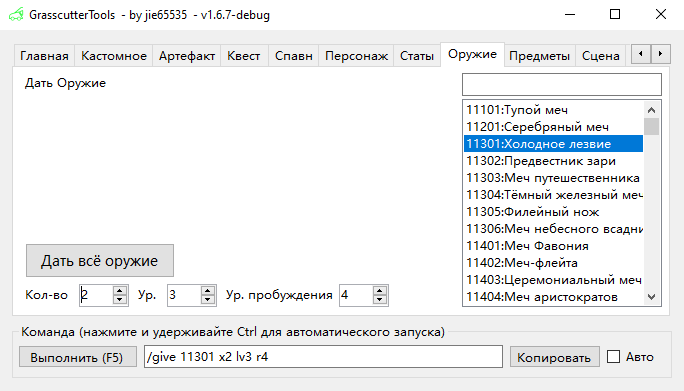This screenshot has width=684, height=391.
Task: Decrease Кол-во with down spinner arrow
Action: (120, 300)
